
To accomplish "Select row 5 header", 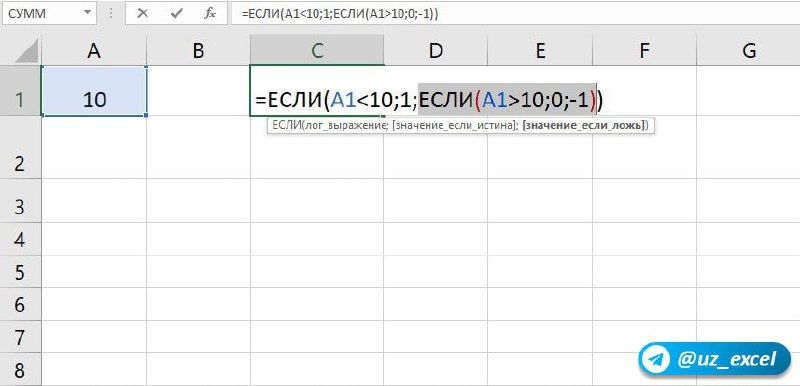I will tap(20, 272).
